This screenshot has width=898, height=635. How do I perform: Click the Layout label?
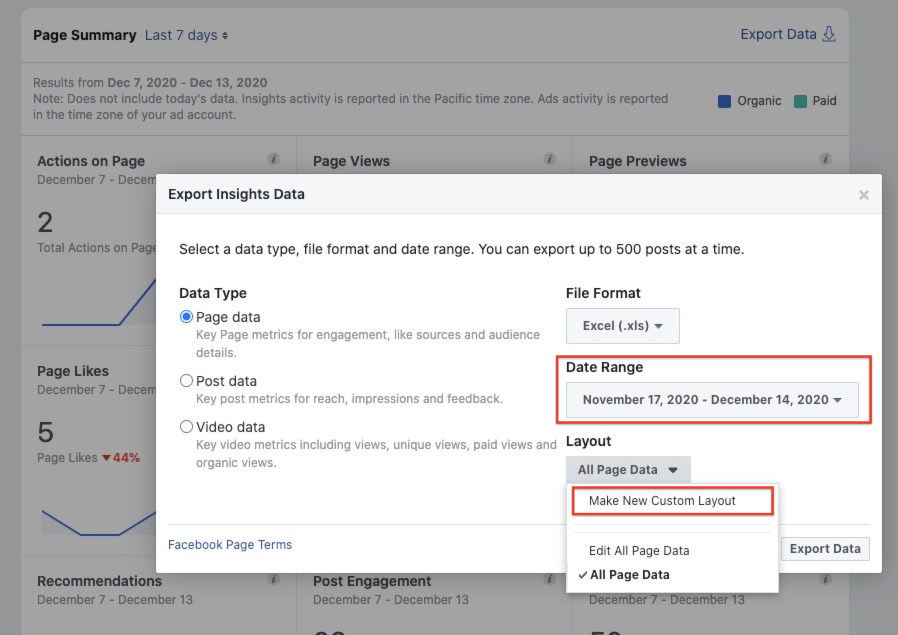(x=588, y=441)
